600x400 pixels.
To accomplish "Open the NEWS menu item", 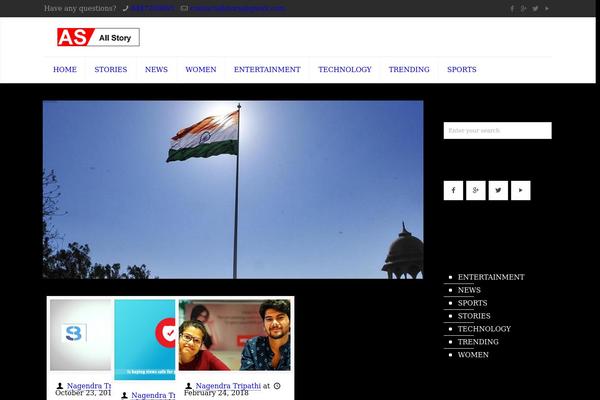I will (156, 69).
